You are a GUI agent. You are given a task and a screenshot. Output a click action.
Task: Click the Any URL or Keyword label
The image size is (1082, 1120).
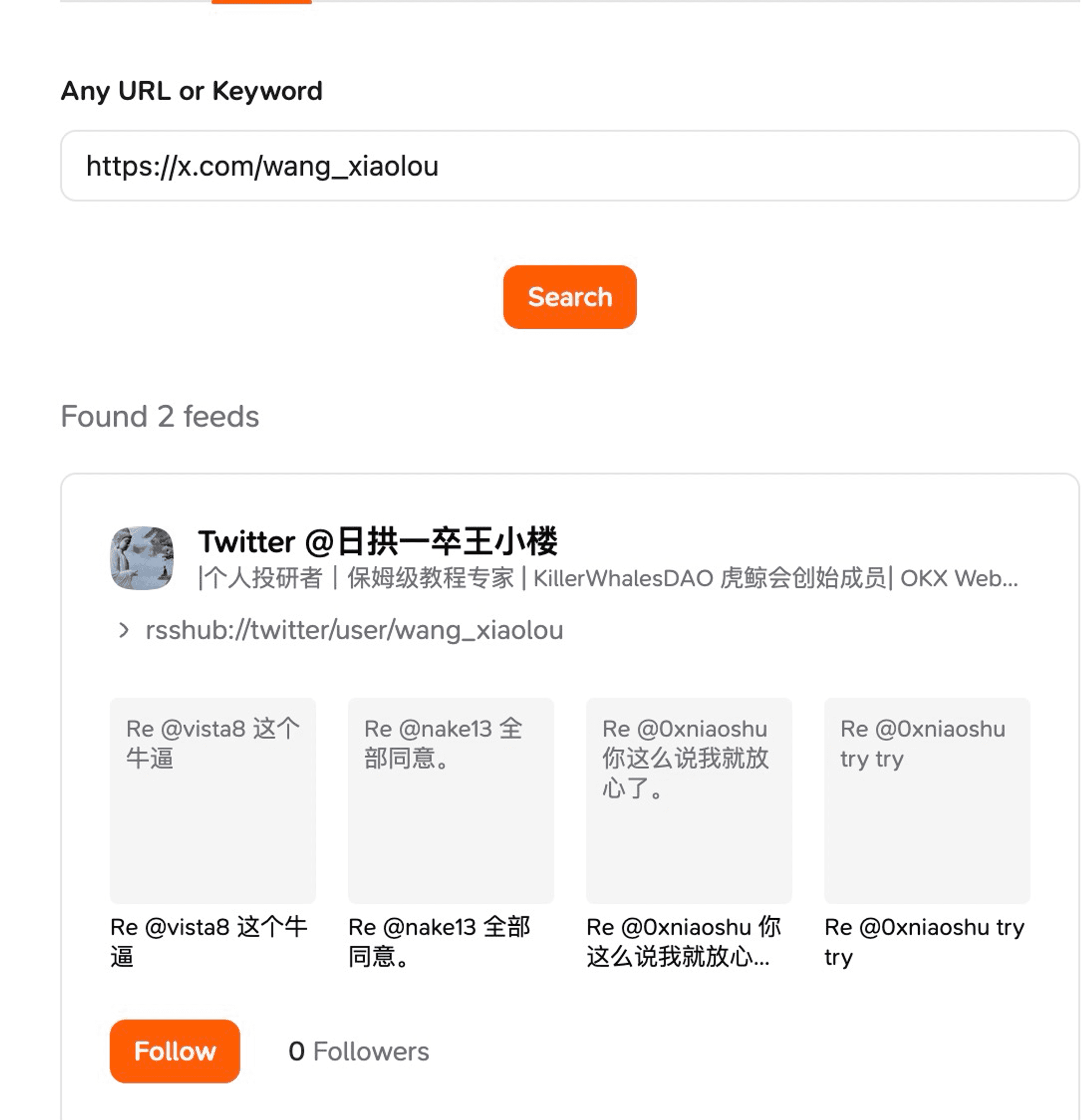192,91
